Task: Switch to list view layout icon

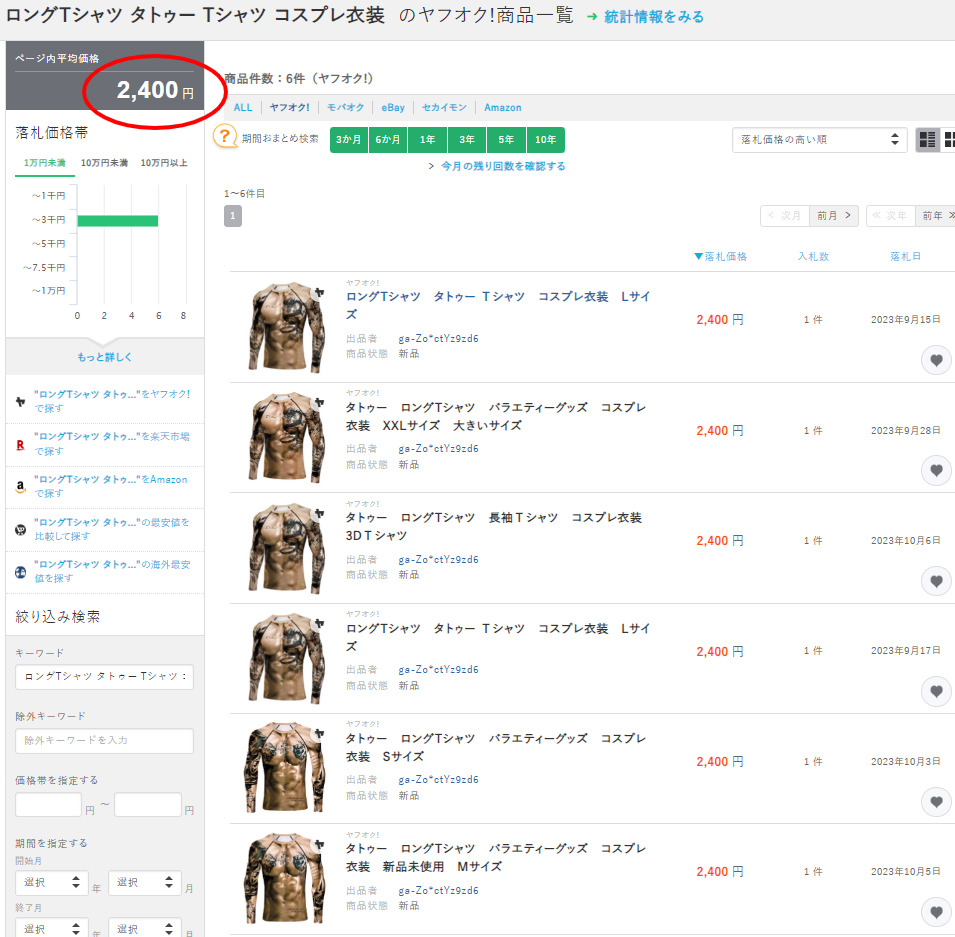Action: pyautogui.click(x=927, y=140)
